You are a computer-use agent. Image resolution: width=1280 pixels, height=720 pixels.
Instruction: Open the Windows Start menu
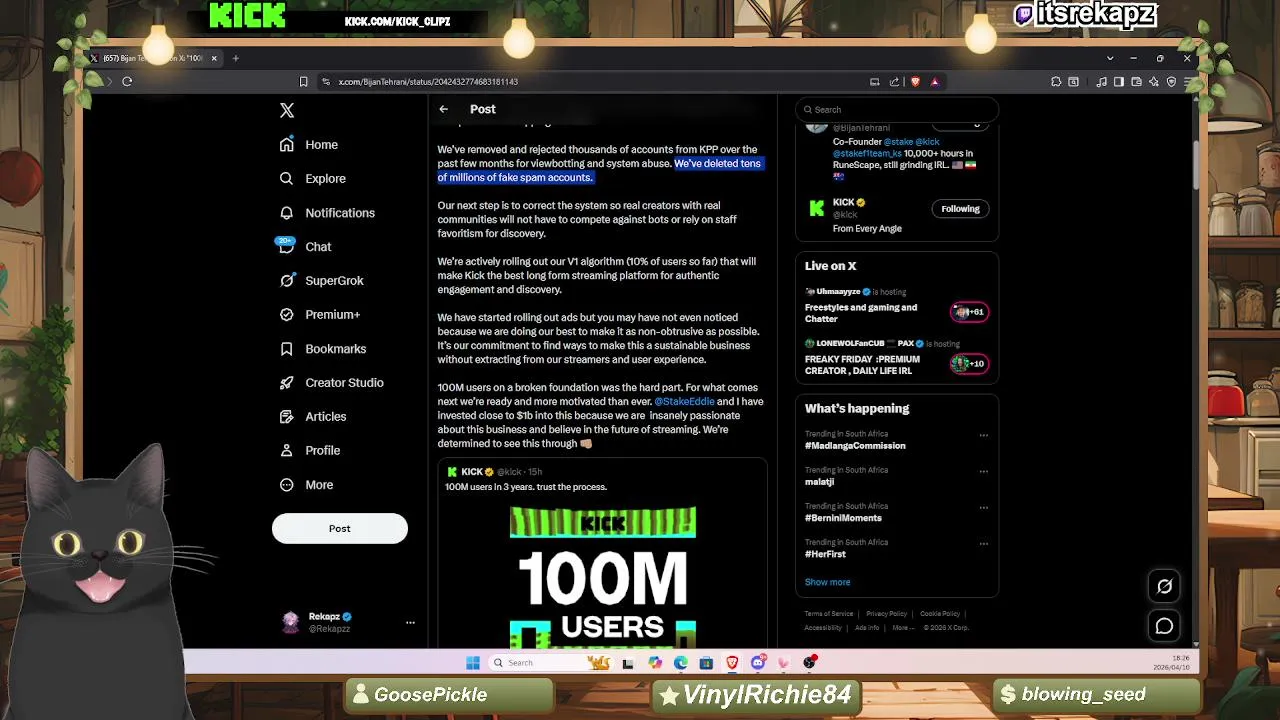click(473, 663)
